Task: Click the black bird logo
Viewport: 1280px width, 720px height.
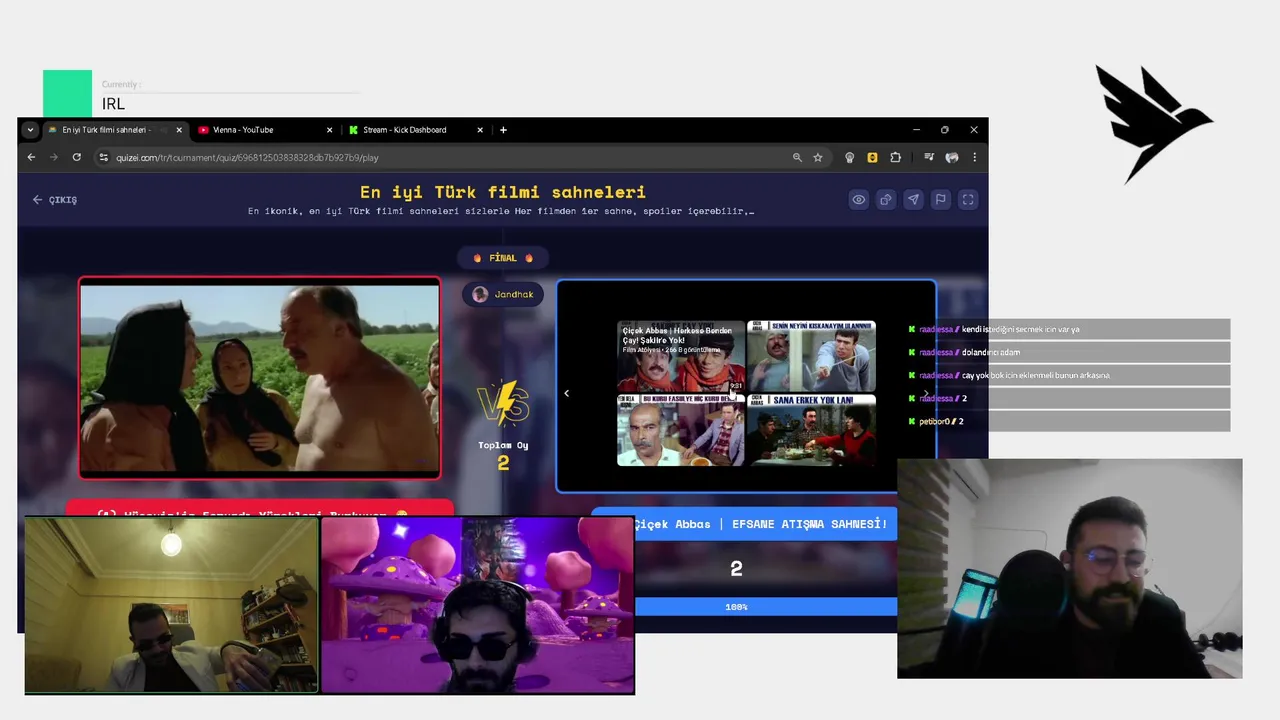Action: (1153, 124)
